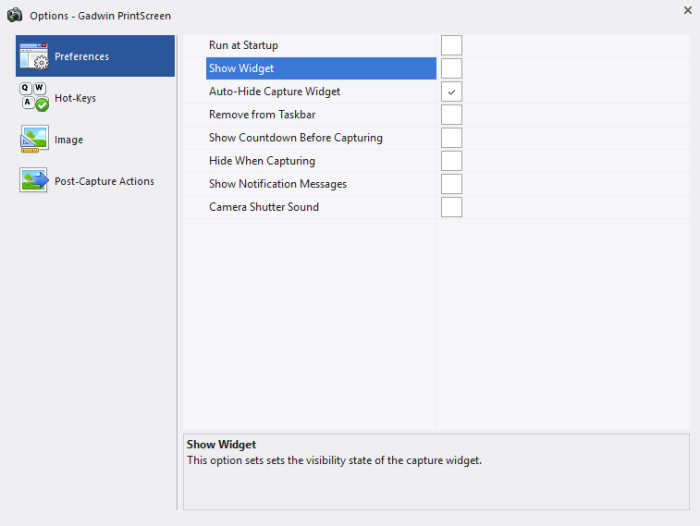
Task: Enable Show Notification Messages checkbox
Action: coord(451,184)
